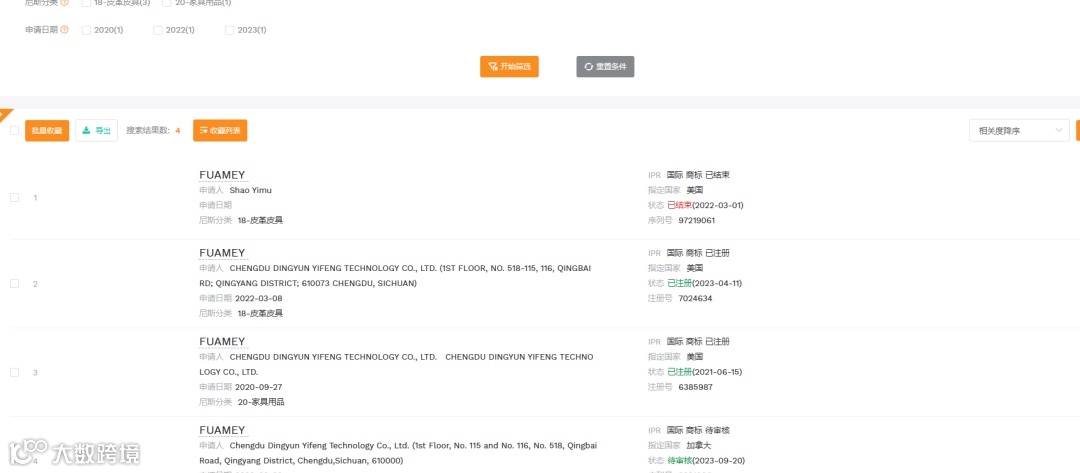Image resolution: width=1080 pixels, height=473 pixels.
Task: Select the checkbox for result row 2
Action: click(14, 284)
